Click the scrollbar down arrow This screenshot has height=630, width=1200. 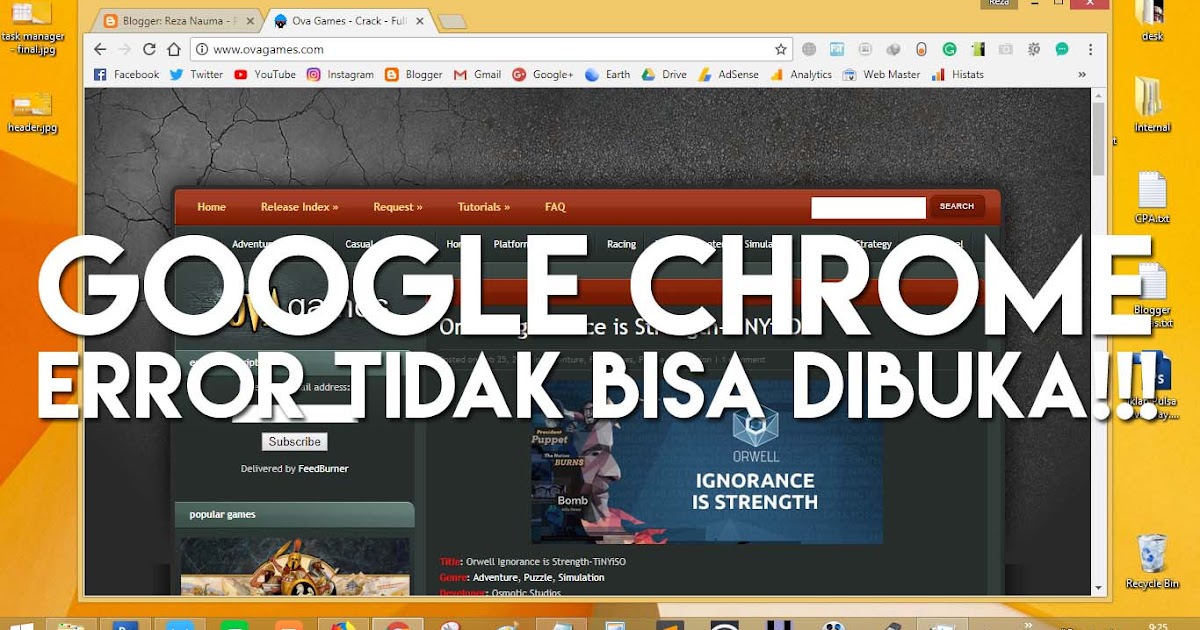point(1098,588)
